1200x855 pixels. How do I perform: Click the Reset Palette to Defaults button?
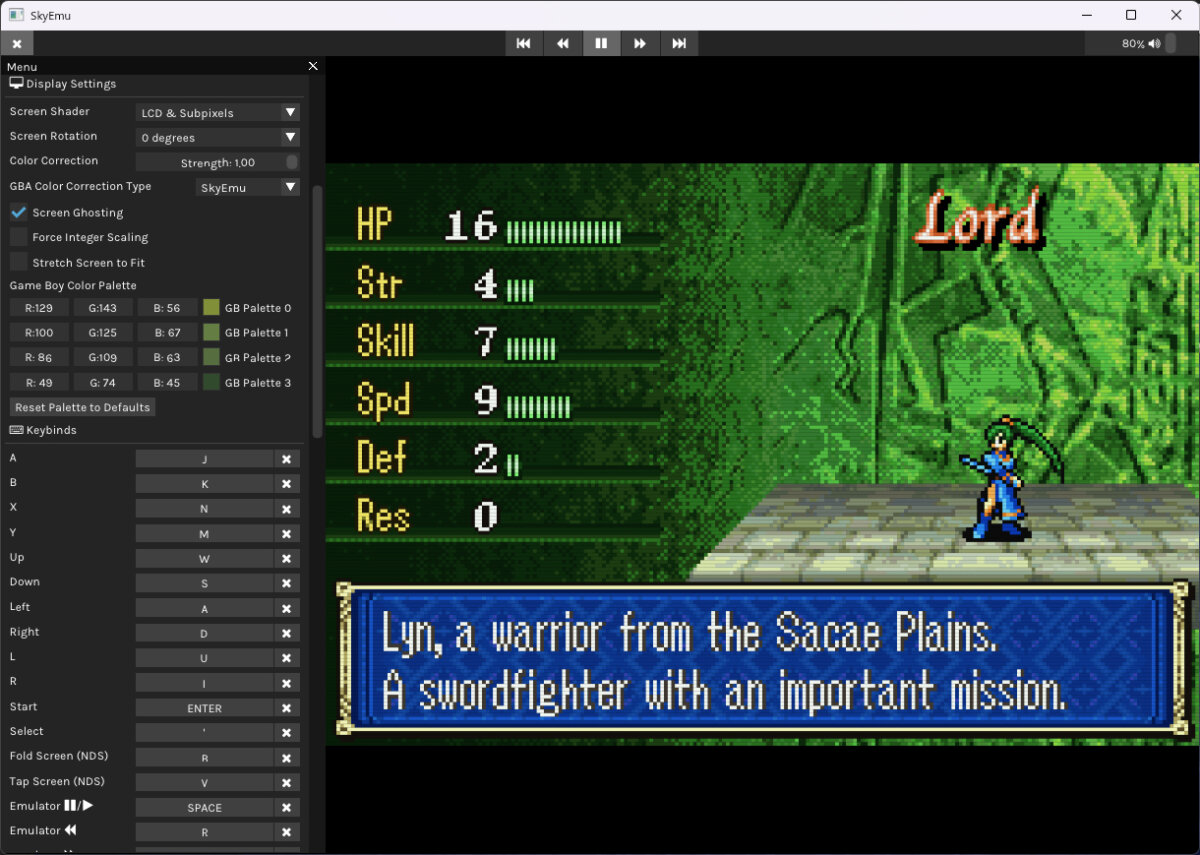[x=82, y=407]
